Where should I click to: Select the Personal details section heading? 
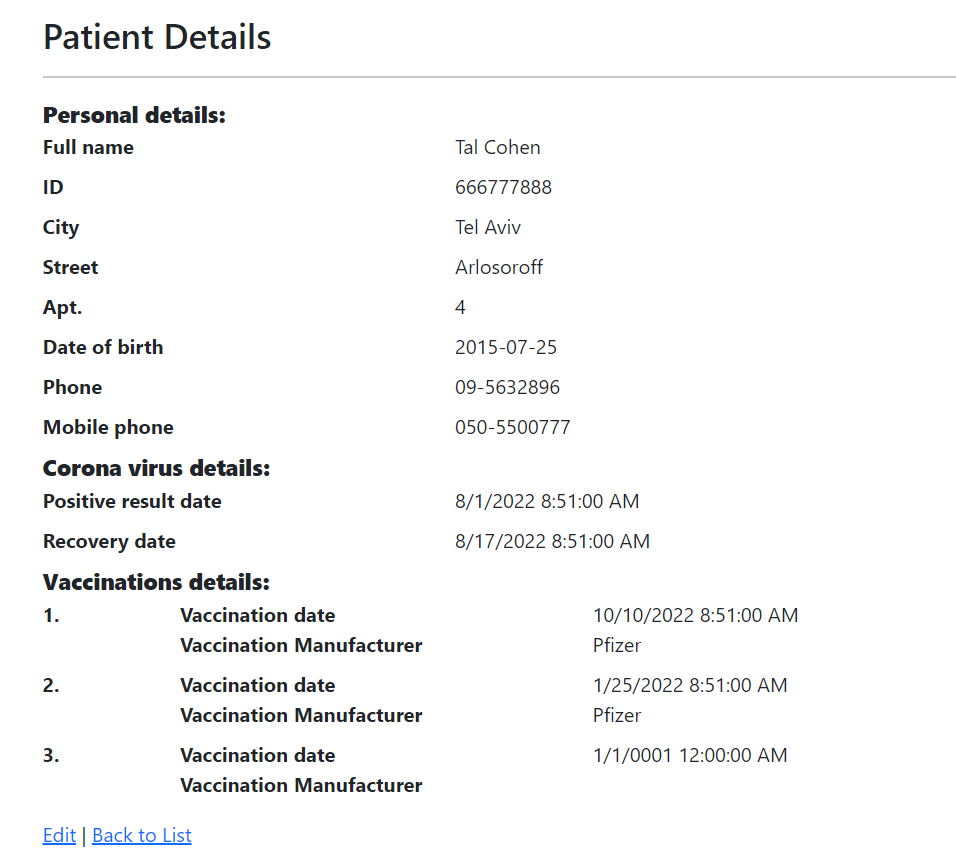(x=133, y=115)
